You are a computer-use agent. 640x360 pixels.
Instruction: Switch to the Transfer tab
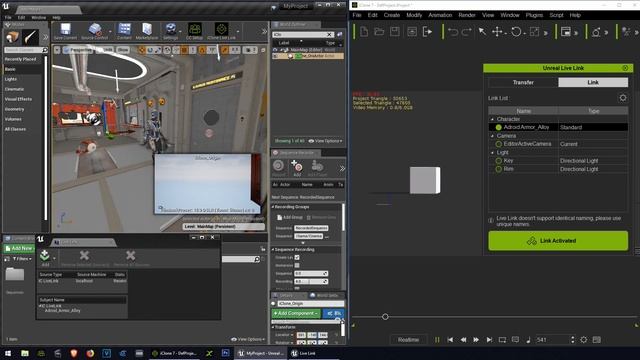point(523,82)
